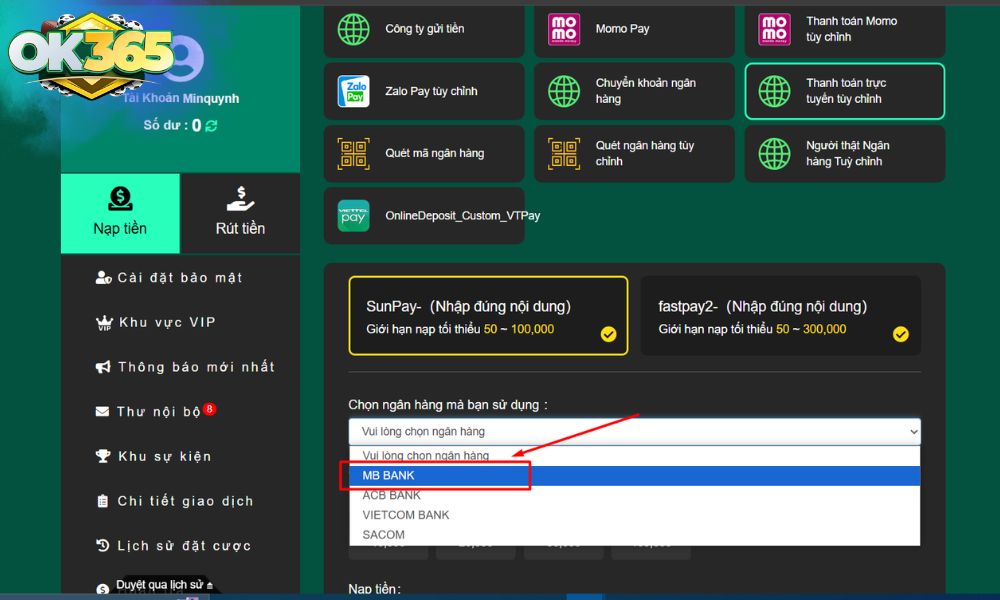Choose Thanh toán trực tuyến tùy chỉnh method
Image resolution: width=1000 pixels, height=600 pixels.
pos(844,91)
